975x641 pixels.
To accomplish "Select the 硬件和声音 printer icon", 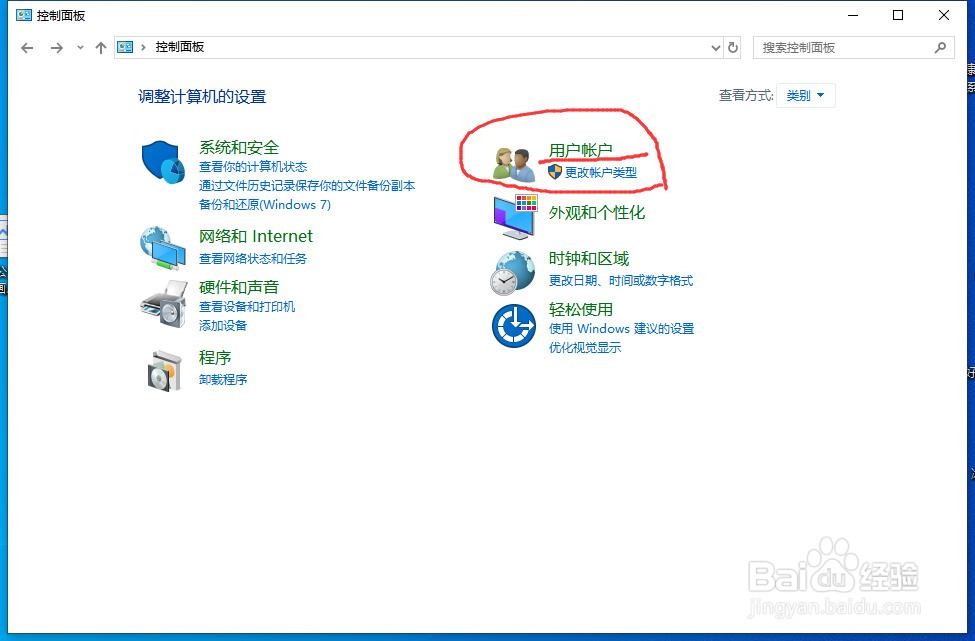I will [x=162, y=302].
